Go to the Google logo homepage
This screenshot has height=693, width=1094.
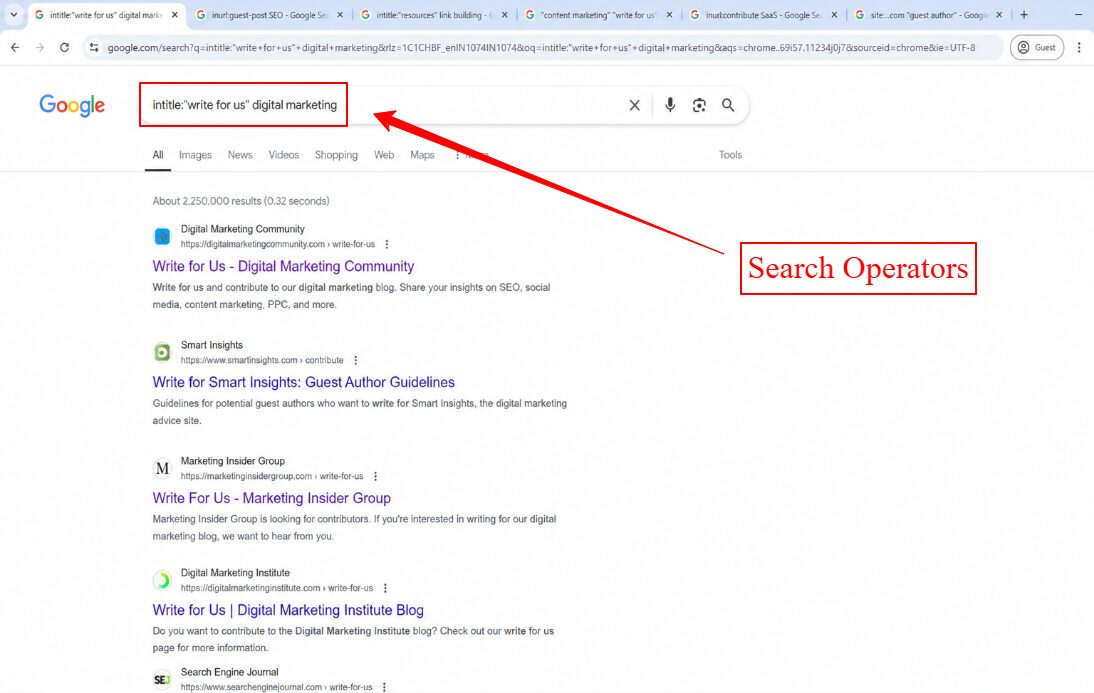coord(72,105)
